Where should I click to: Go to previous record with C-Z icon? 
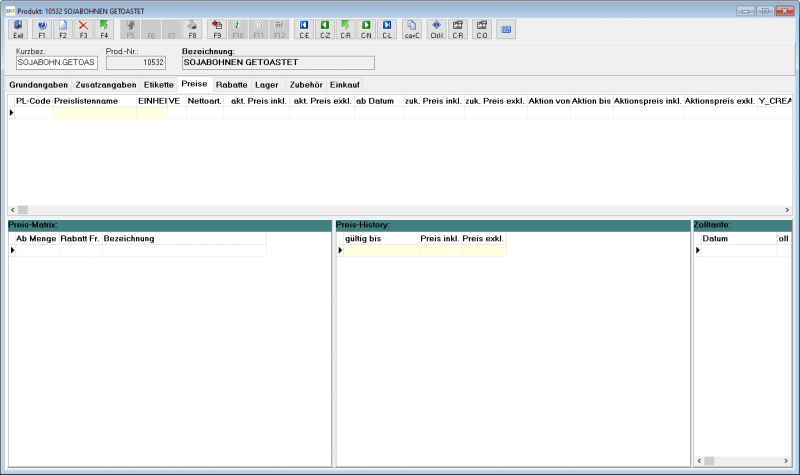[x=325, y=29]
